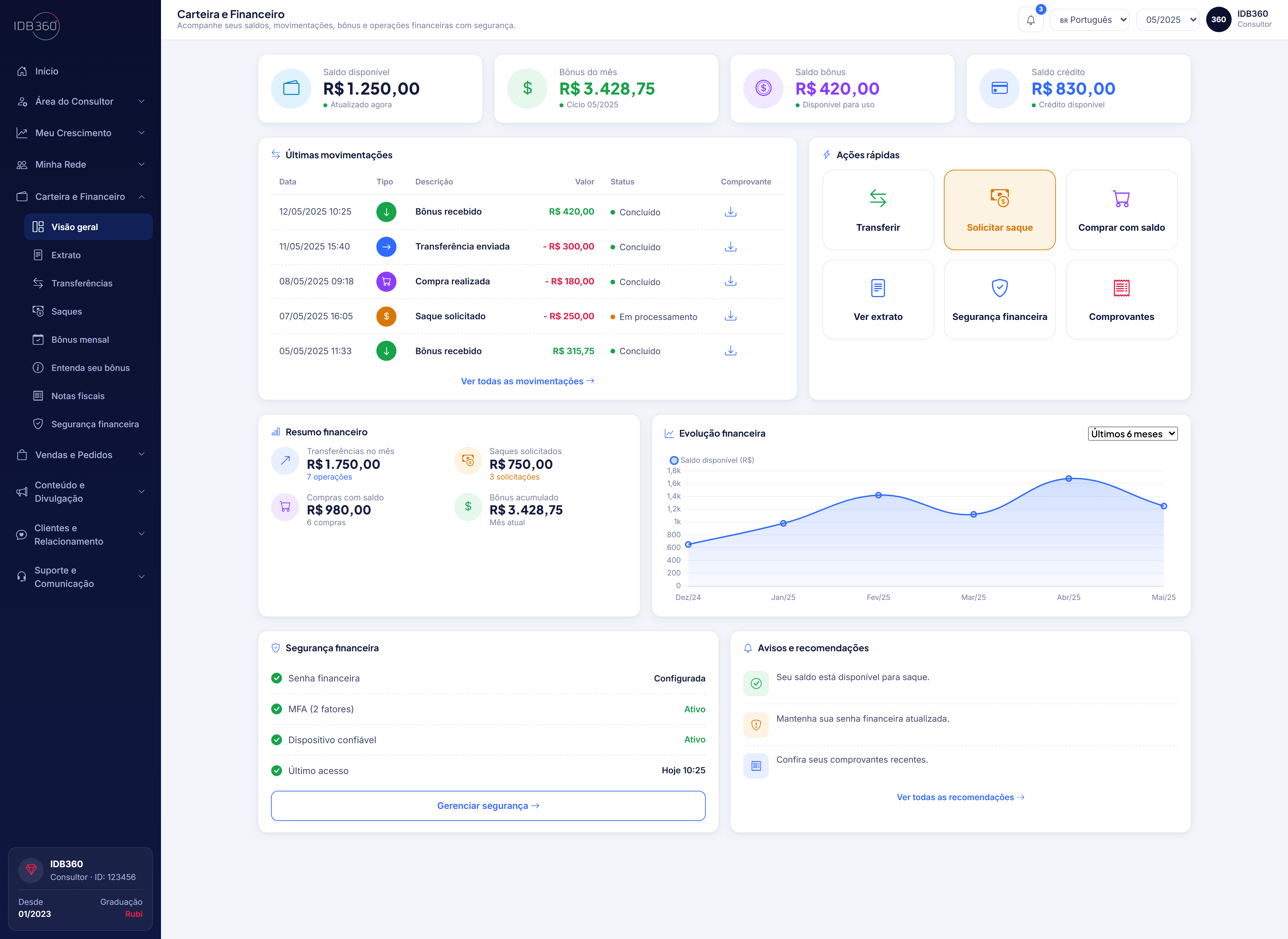The height and width of the screenshot is (939, 1288).
Task: Click the Comprar com saldo quick action
Action: tap(1121, 210)
